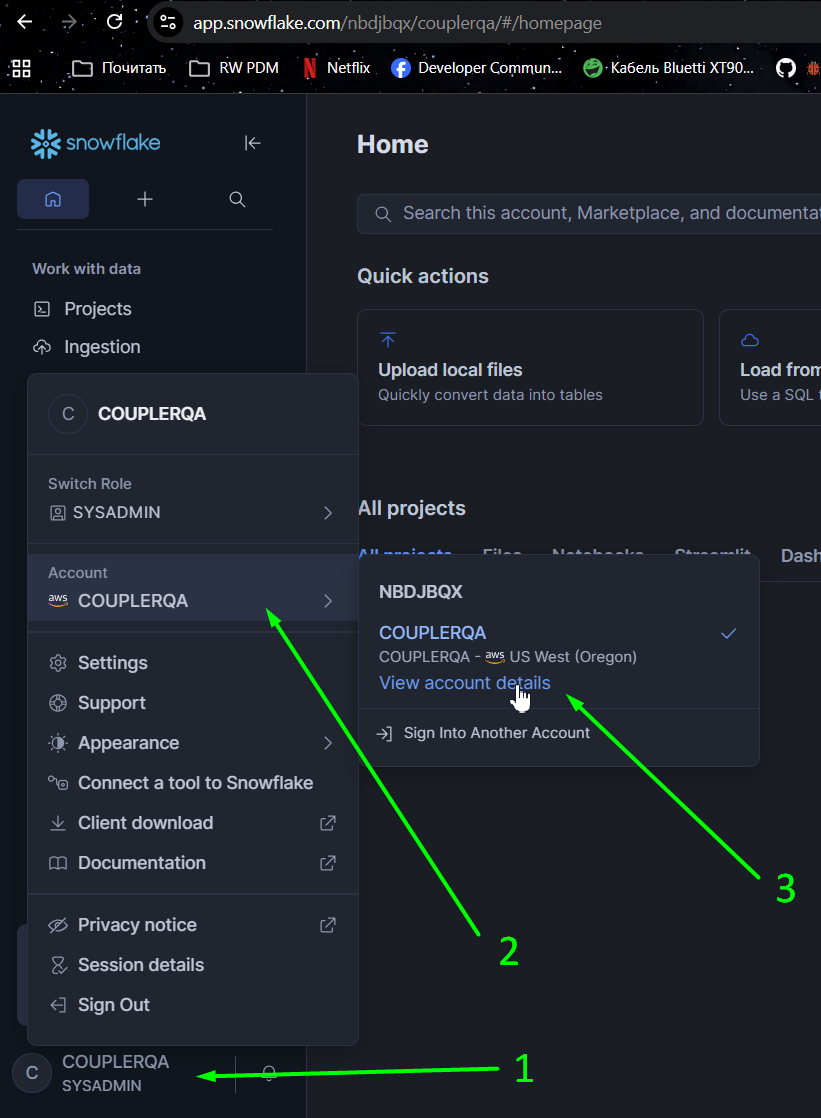Open the Netflix bookmark
This screenshot has width=821, height=1118.
coord(337,68)
